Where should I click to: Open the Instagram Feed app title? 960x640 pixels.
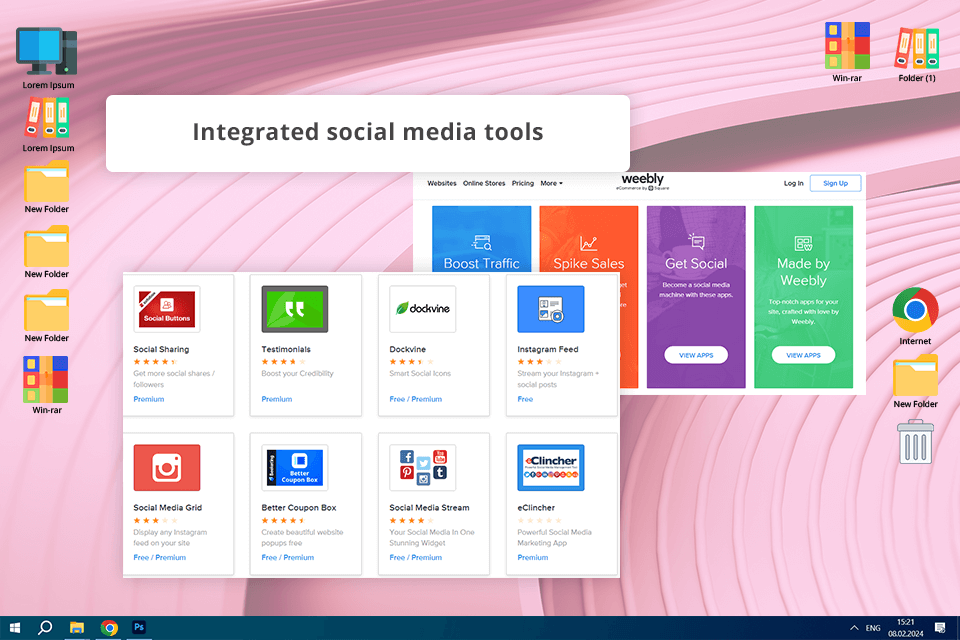click(548, 349)
